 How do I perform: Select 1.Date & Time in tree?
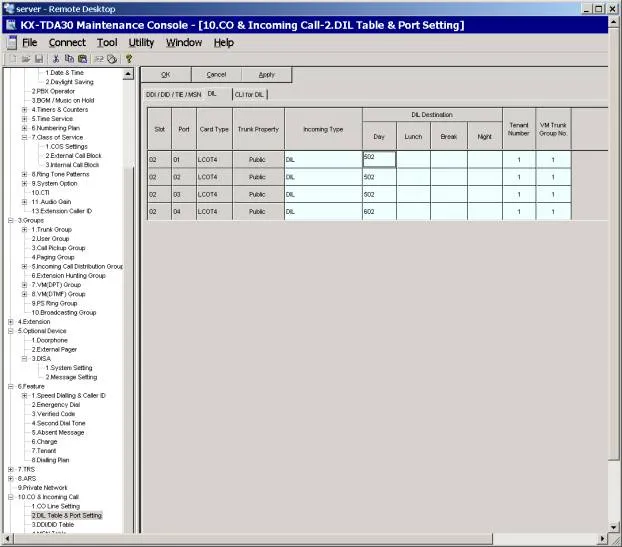(64, 73)
